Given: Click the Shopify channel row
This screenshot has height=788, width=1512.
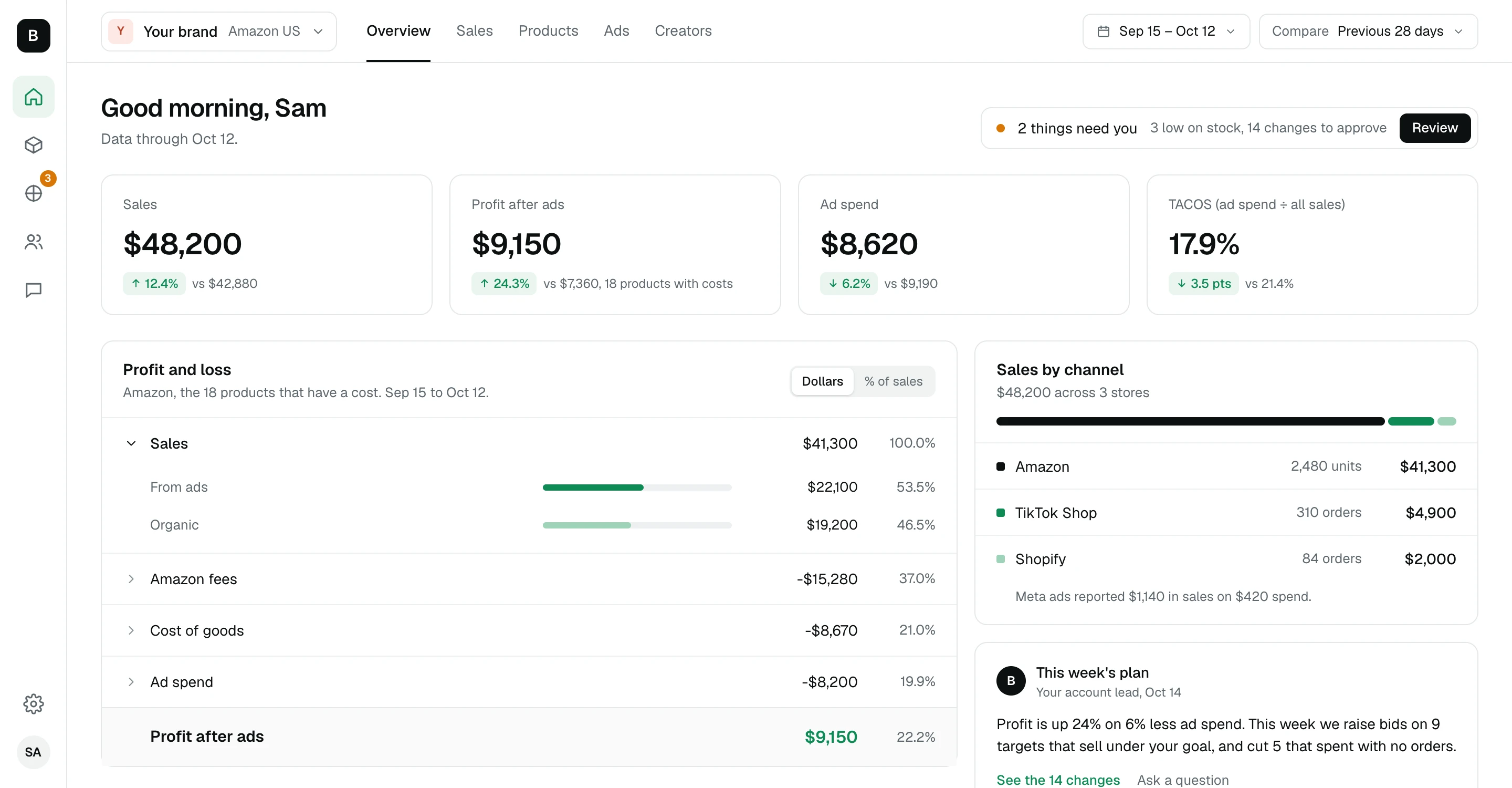Looking at the screenshot, I should click(1225, 559).
